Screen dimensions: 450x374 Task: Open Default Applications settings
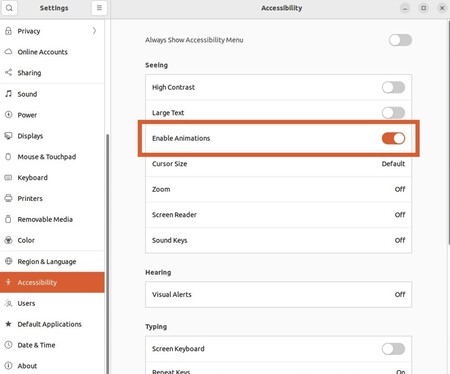tap(52, 324)
